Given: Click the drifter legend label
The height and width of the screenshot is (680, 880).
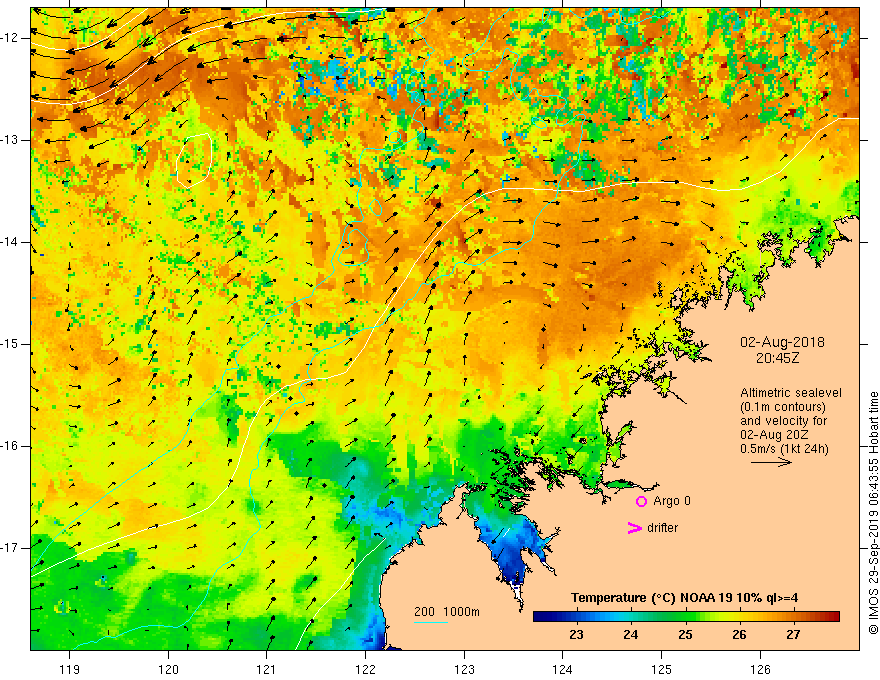Looking at the screenshot, I should 662,528.
